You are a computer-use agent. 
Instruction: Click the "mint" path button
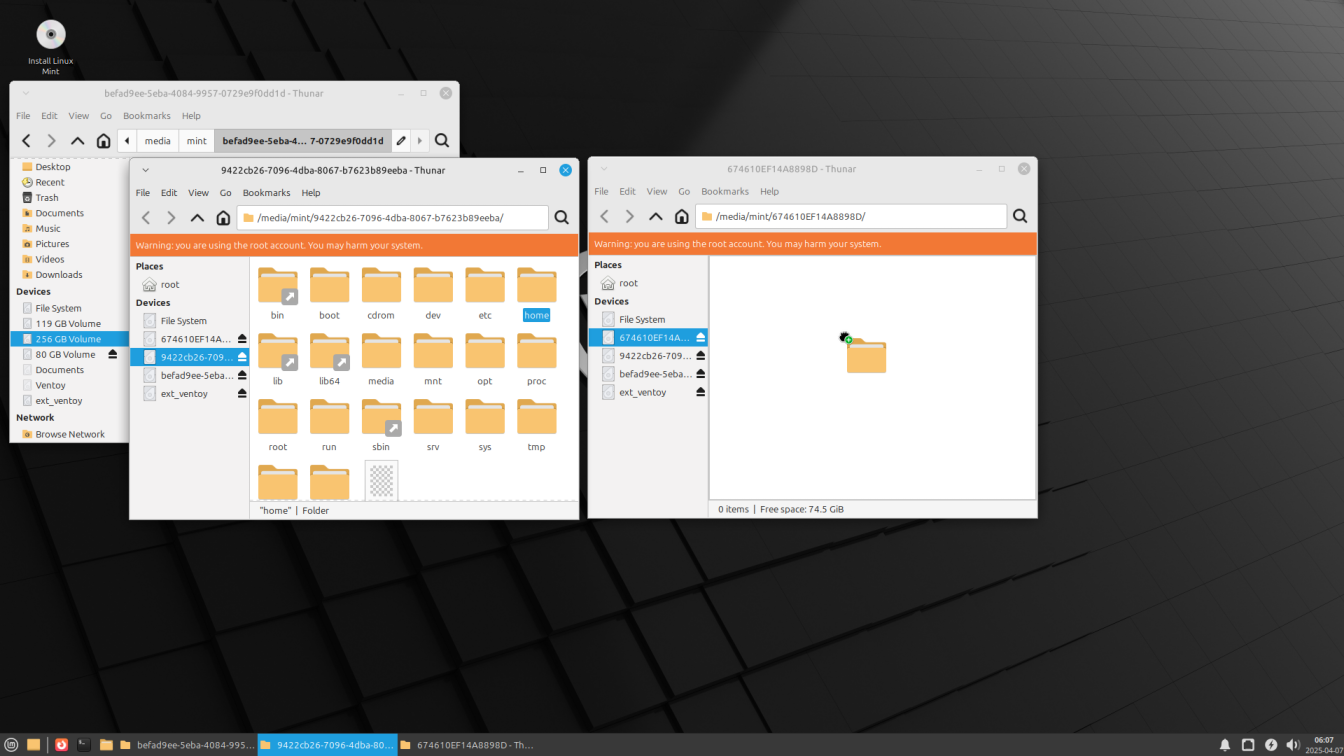[x=197, y=141]
